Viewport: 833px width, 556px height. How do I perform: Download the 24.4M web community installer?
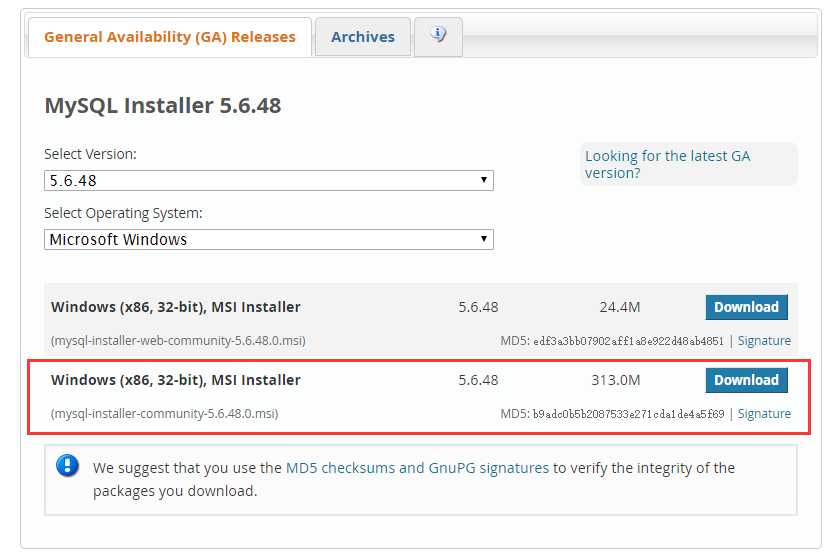[746, 307]
